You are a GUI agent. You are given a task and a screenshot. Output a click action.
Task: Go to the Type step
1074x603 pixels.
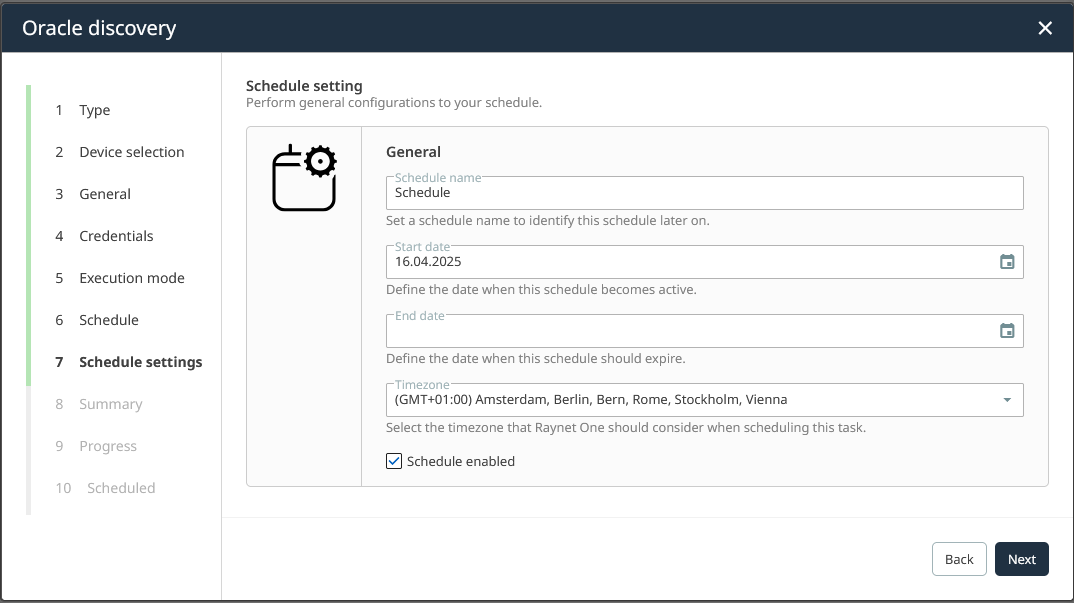pos(94,110)
